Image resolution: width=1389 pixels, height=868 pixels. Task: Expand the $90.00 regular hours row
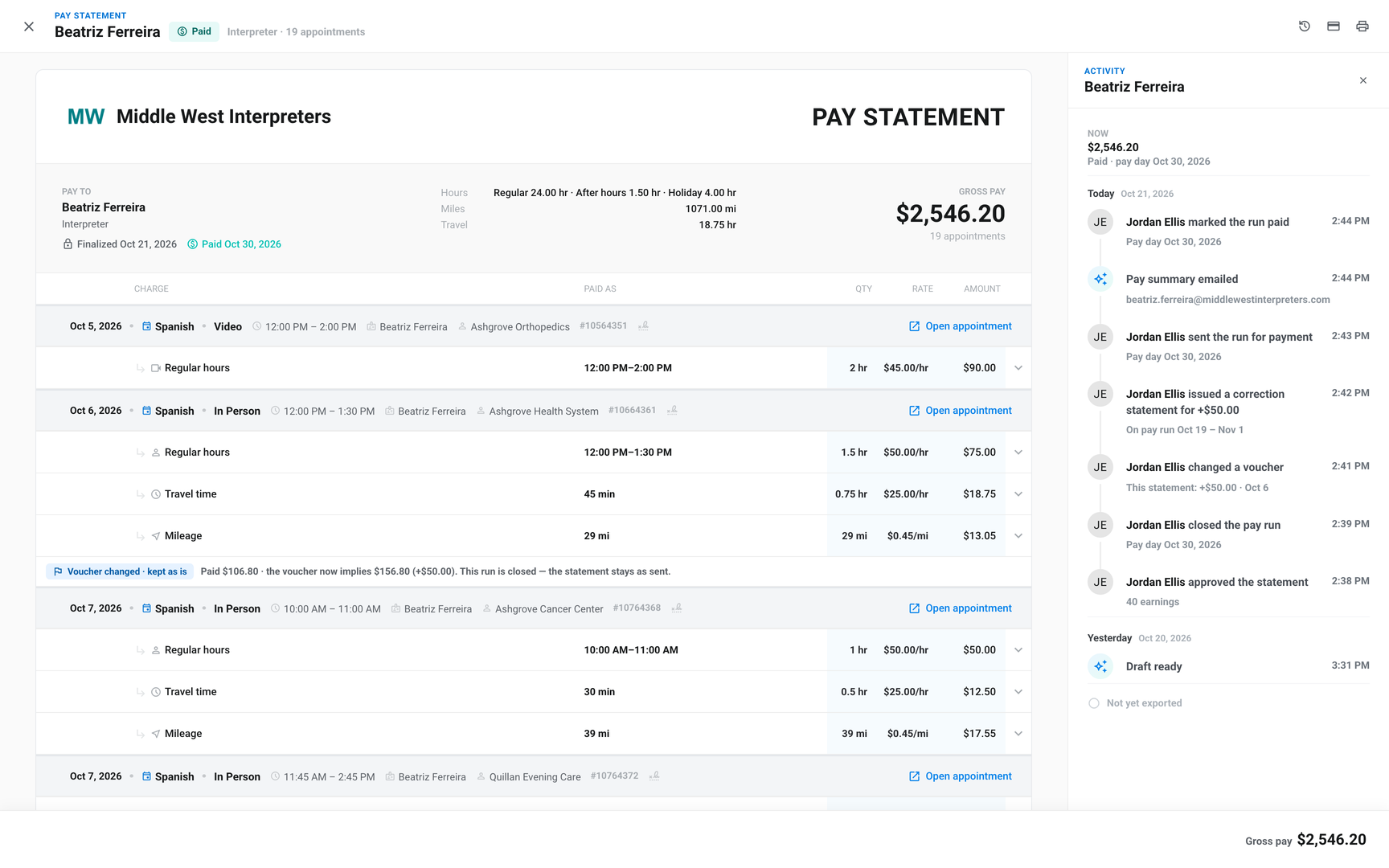click(1018, 368)
